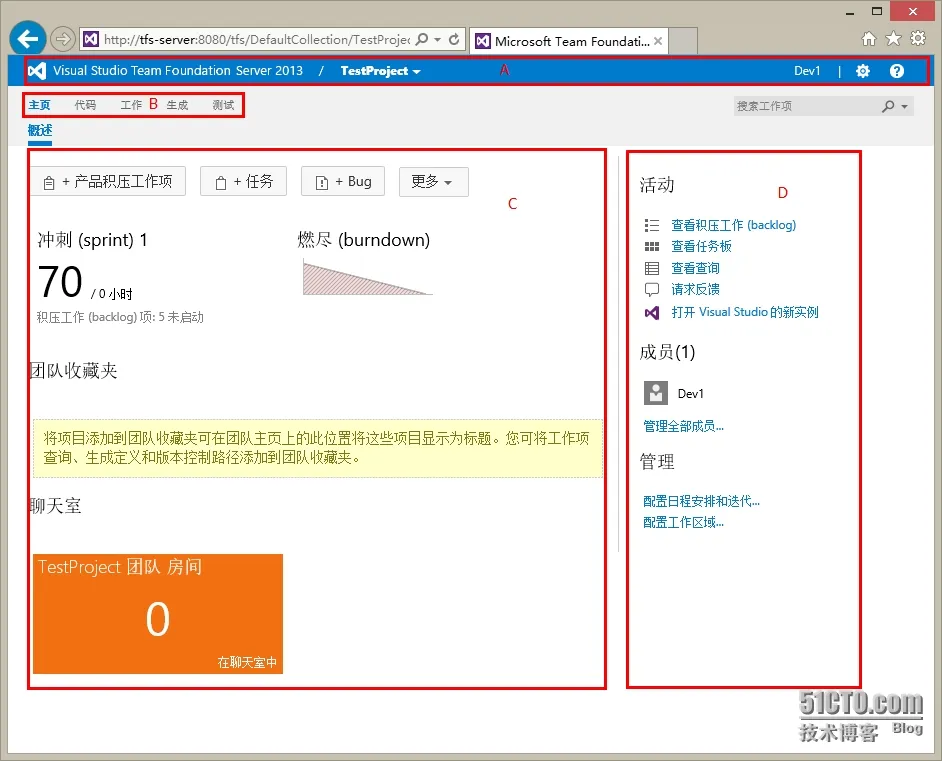Click the Dev1 member avatar icon
Screen dimensions: 942x761
pos(656,393)
